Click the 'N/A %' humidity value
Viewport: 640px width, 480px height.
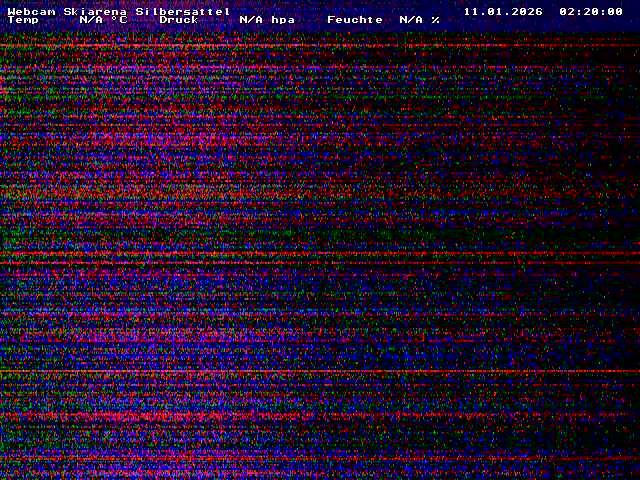420,20
